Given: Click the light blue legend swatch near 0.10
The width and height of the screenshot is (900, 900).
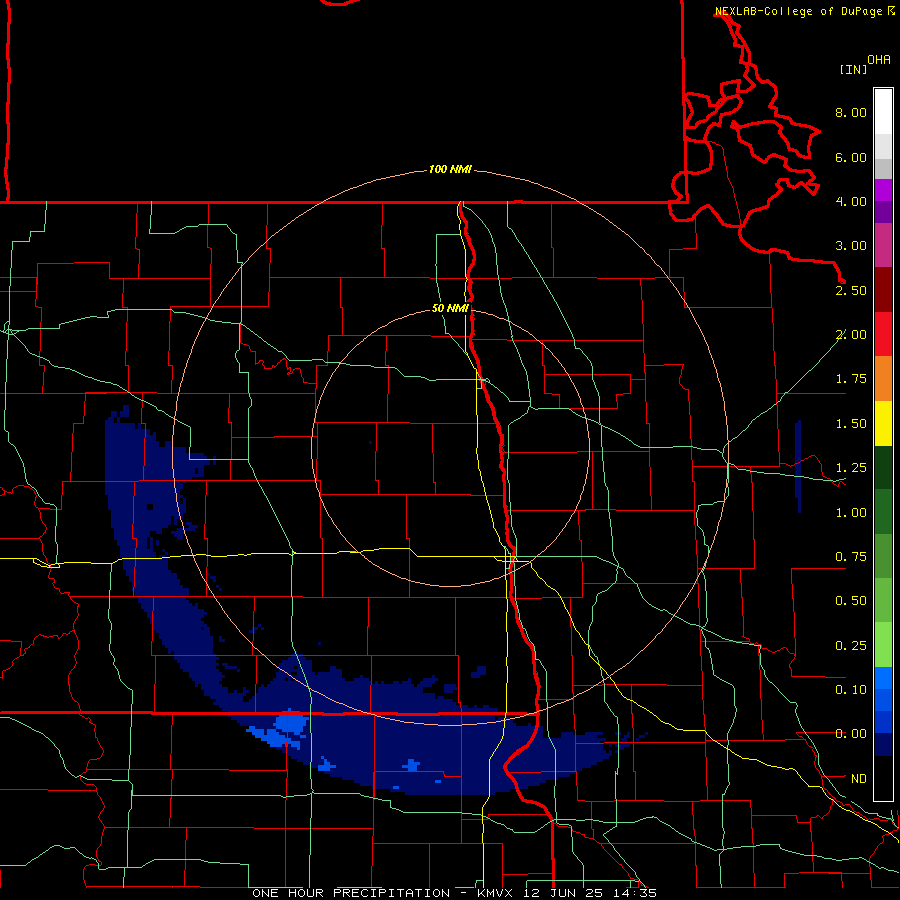Looking at the screenshot, I should (883, 678).
